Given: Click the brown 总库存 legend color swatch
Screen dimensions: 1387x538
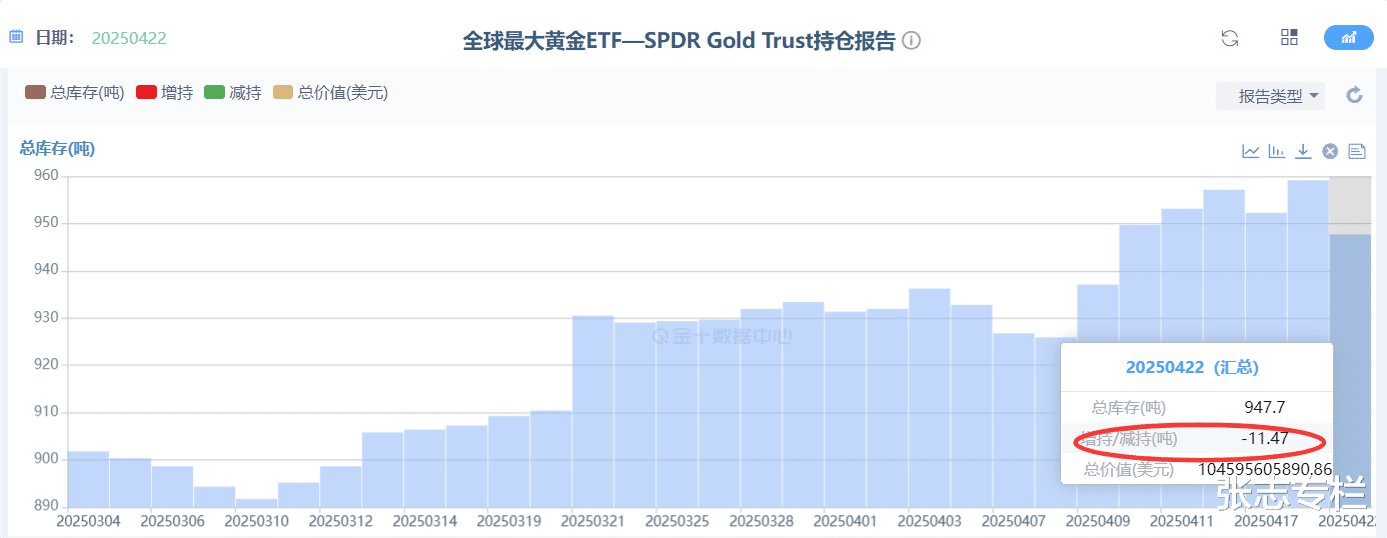Looking at the screenshot, I should (x=35, y=93).
